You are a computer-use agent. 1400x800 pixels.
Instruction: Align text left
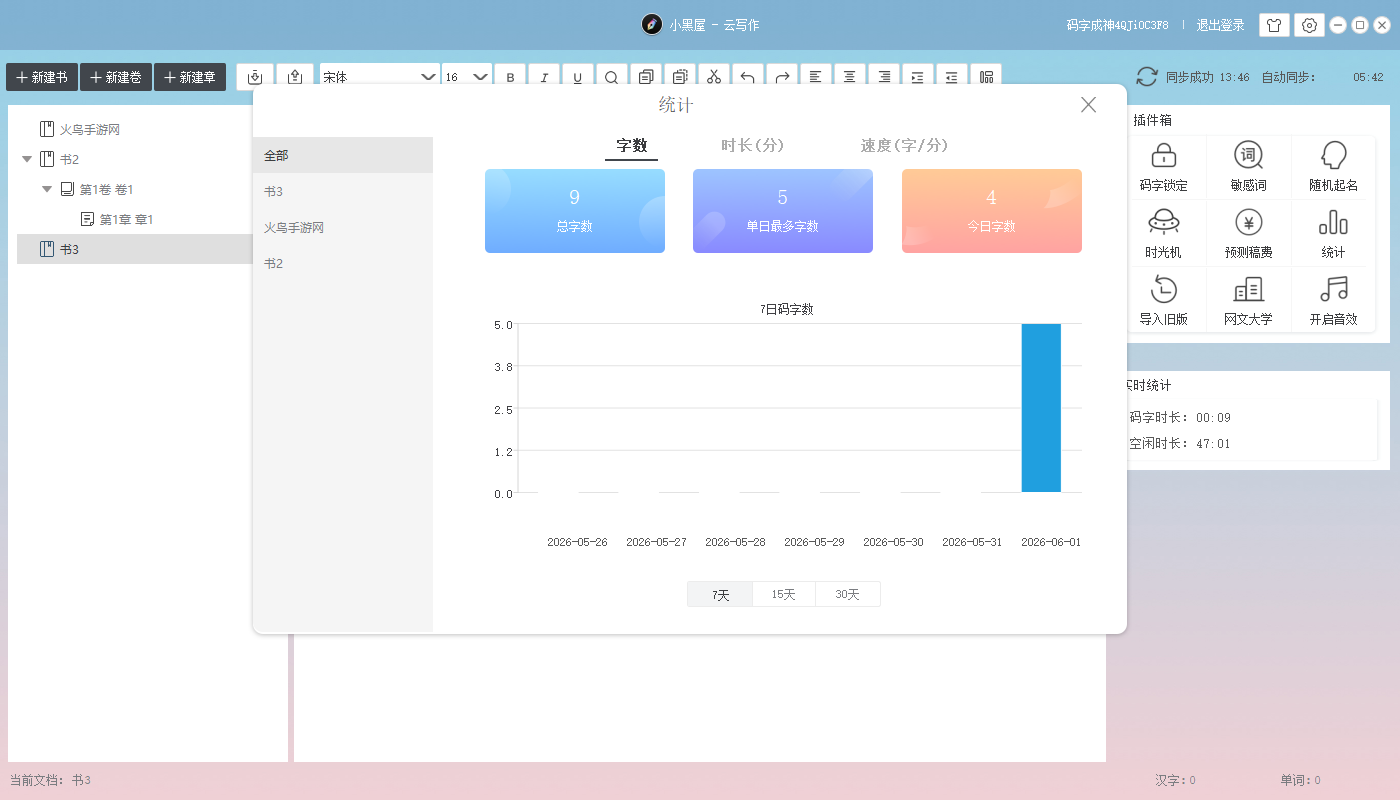[x=816, y=77]
